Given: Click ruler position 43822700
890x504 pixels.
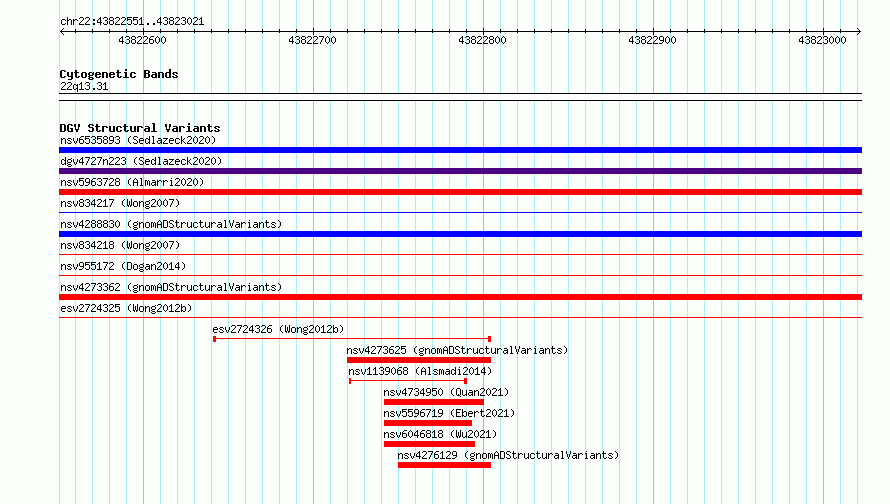Looking at the screenshot, I should (x=312, y=40).
